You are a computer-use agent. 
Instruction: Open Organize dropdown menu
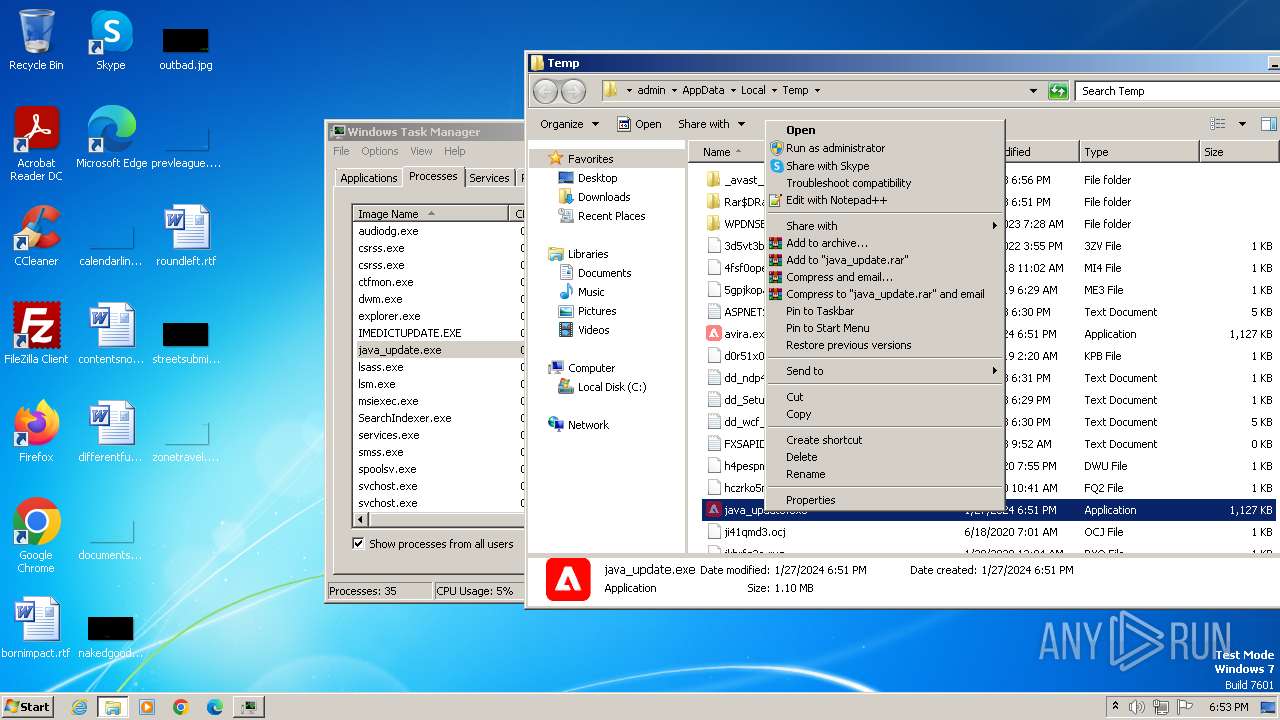point(569,124)
